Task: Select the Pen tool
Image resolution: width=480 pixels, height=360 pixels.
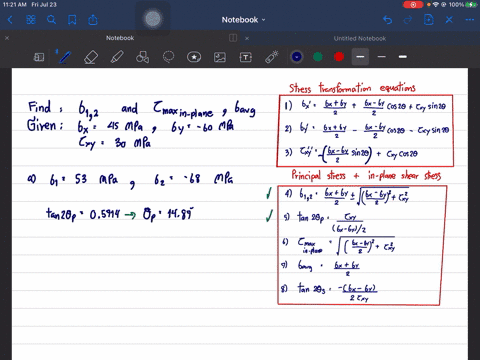Action: pos(65,57)
